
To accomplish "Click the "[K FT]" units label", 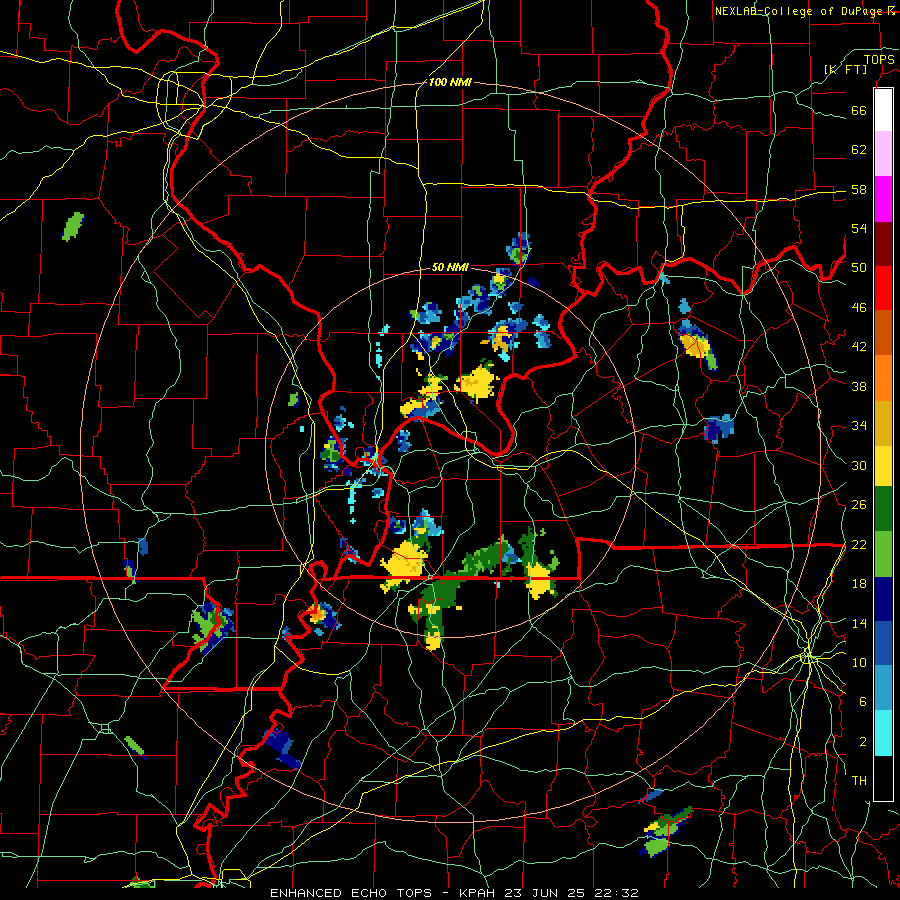I will click(845, 69).
